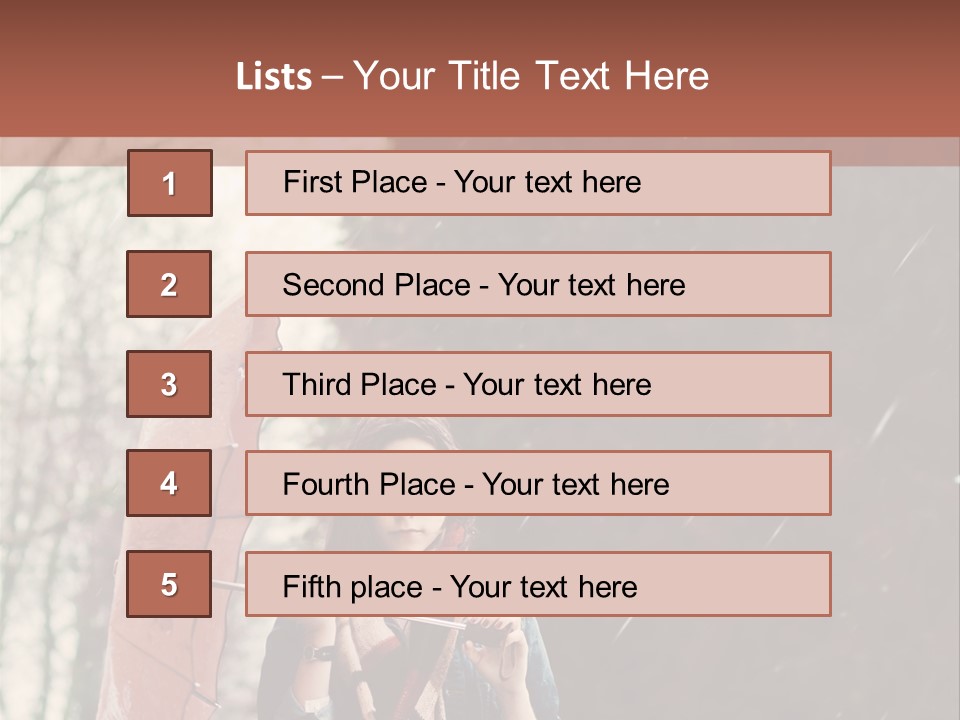Select "Your Title Text Here" in the title

pyautogui.click(x=531, y=77)
